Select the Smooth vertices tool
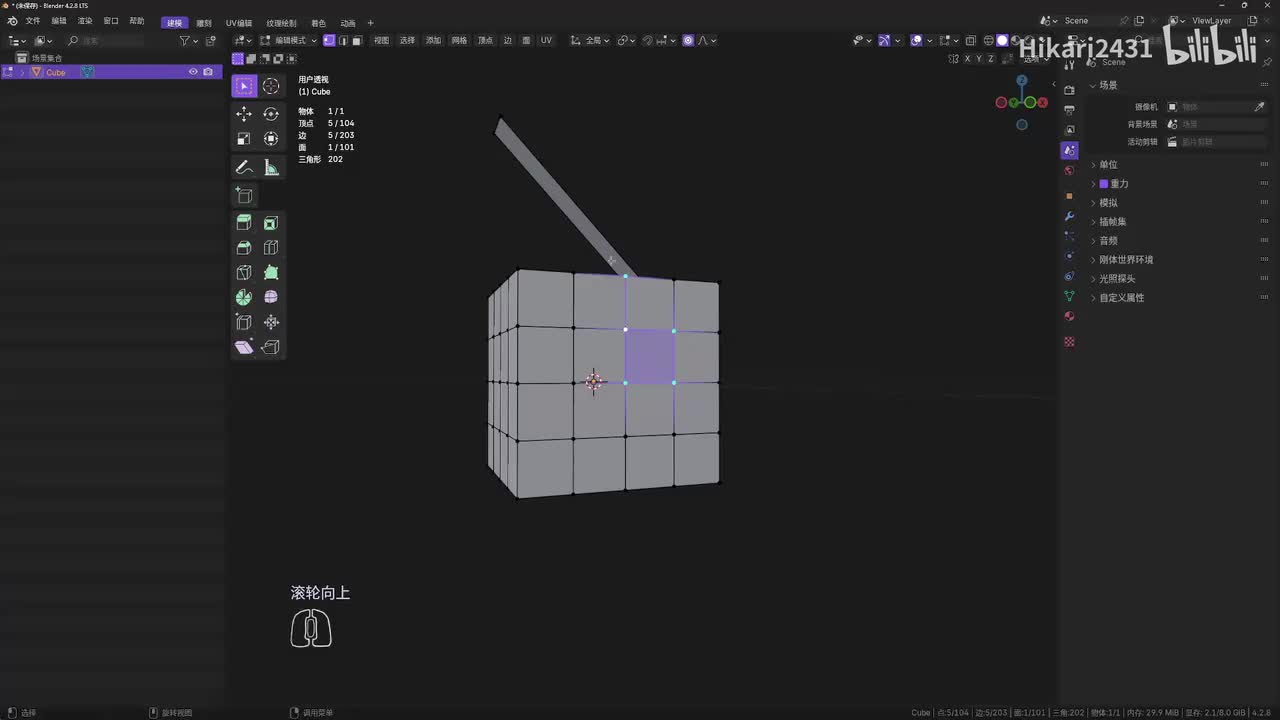The width and height of the screenshot is (1280, 720). 271,297
